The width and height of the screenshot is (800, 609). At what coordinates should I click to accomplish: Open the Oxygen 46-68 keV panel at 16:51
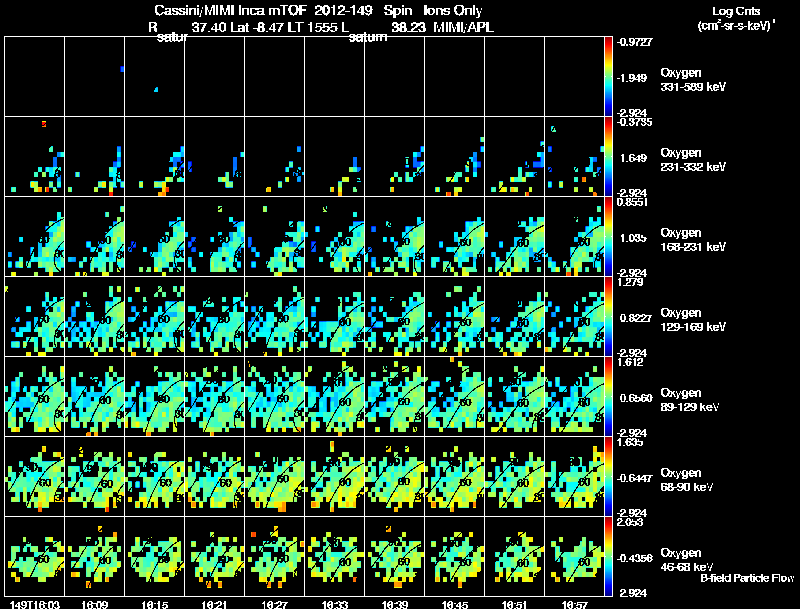[514, 556]
